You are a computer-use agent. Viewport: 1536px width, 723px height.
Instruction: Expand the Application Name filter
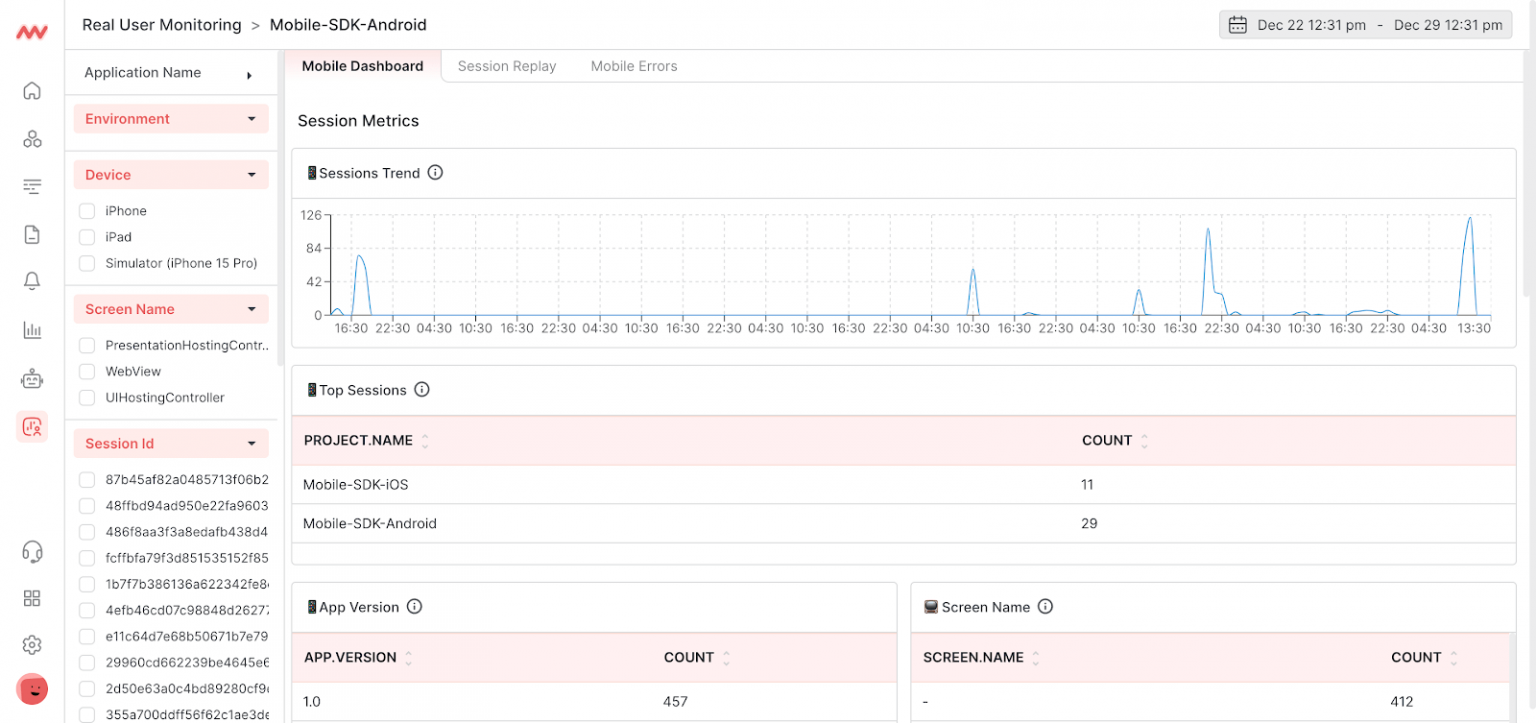pyautogui.click(x=249, y=74)
